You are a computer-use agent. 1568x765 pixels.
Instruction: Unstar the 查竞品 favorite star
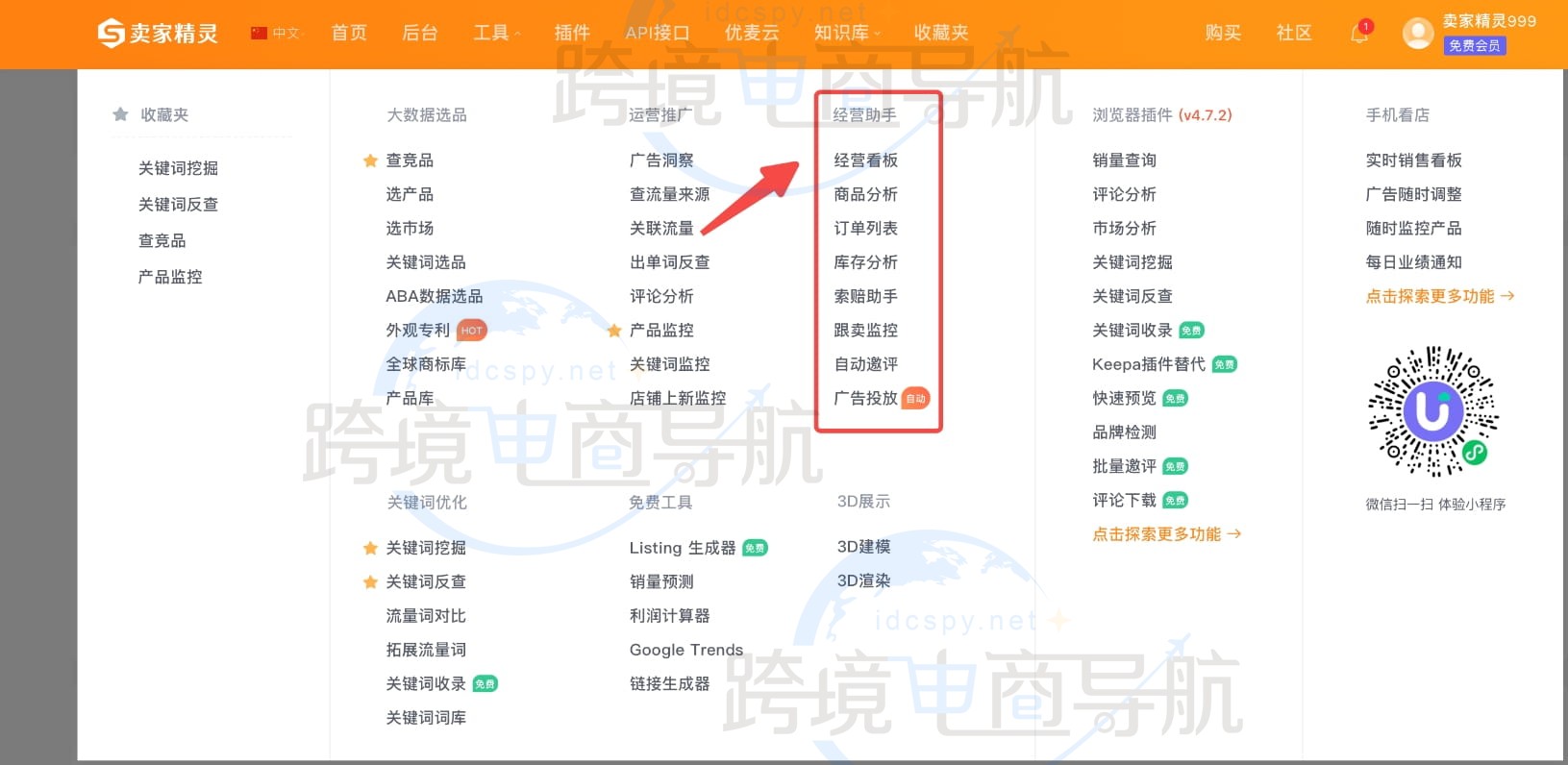click(370, 160)
